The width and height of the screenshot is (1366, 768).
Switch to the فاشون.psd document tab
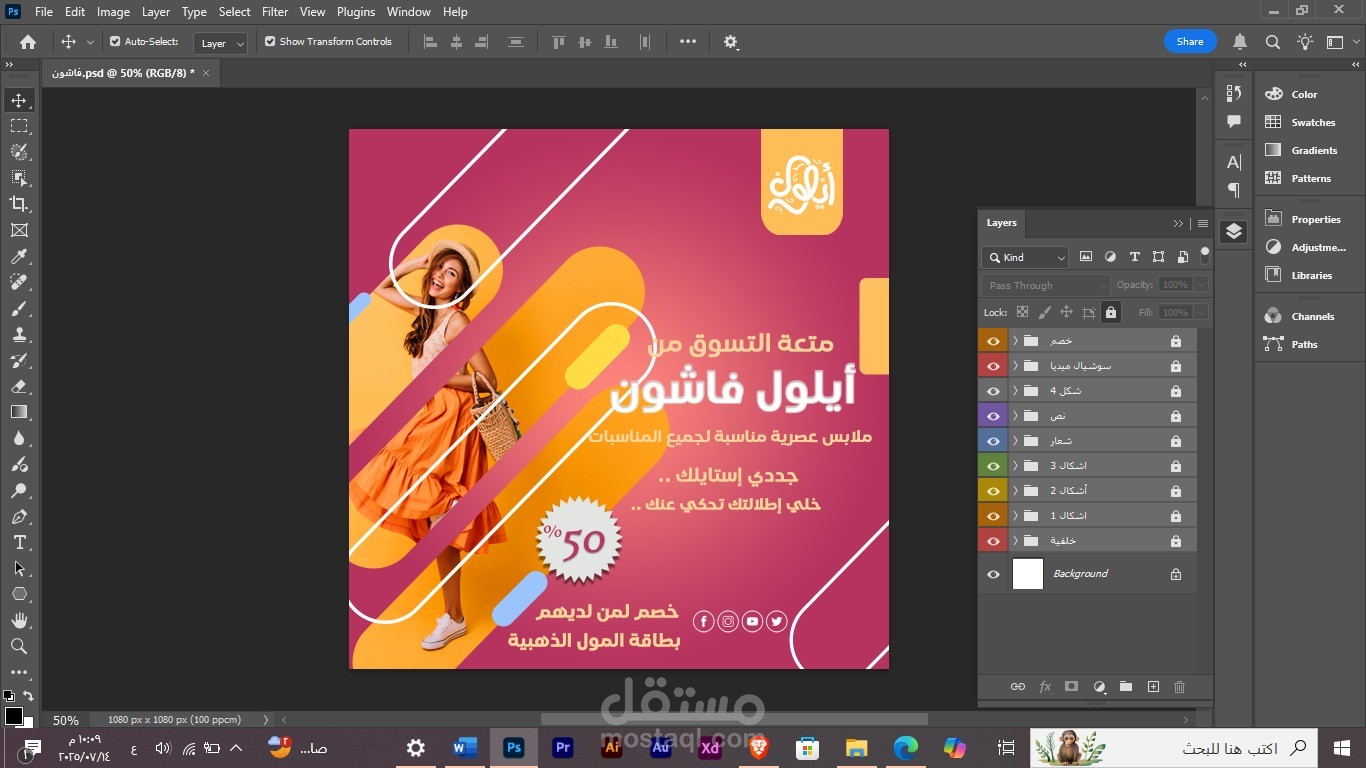pos(123,73)
